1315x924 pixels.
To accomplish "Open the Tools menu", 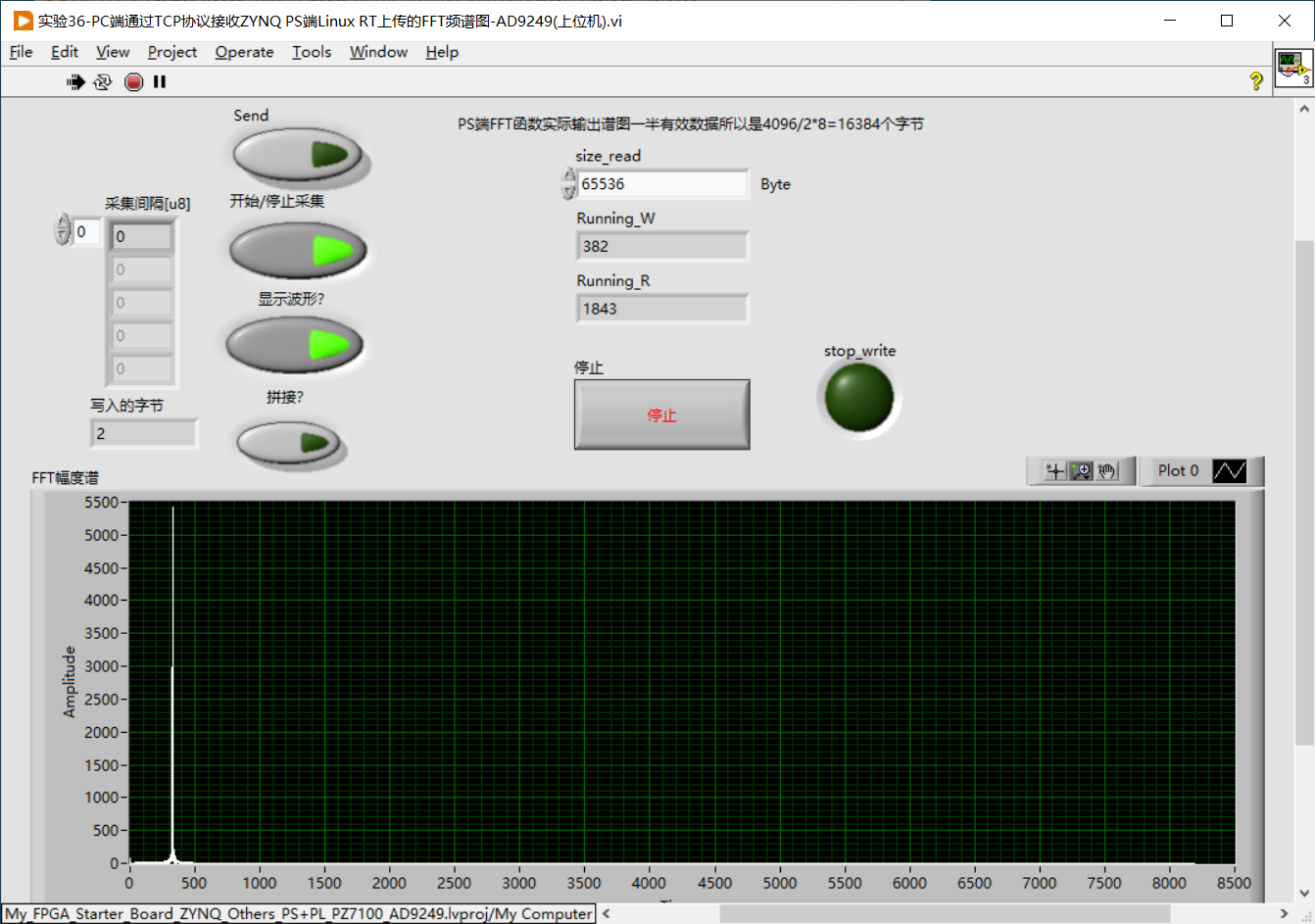I will (x=312, y=52).
